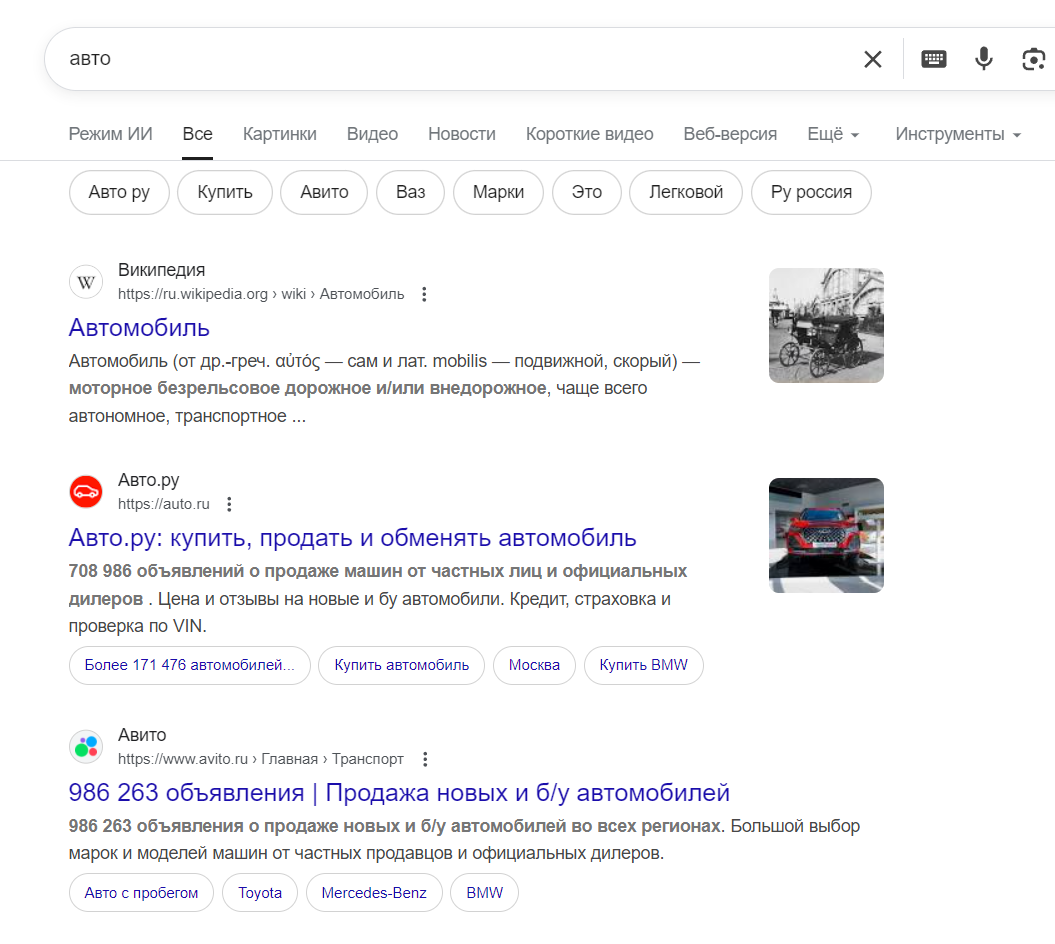1055x944 pixels.
Task: Switch to the Режим ИИ tab
Action: tap(110, 134)
